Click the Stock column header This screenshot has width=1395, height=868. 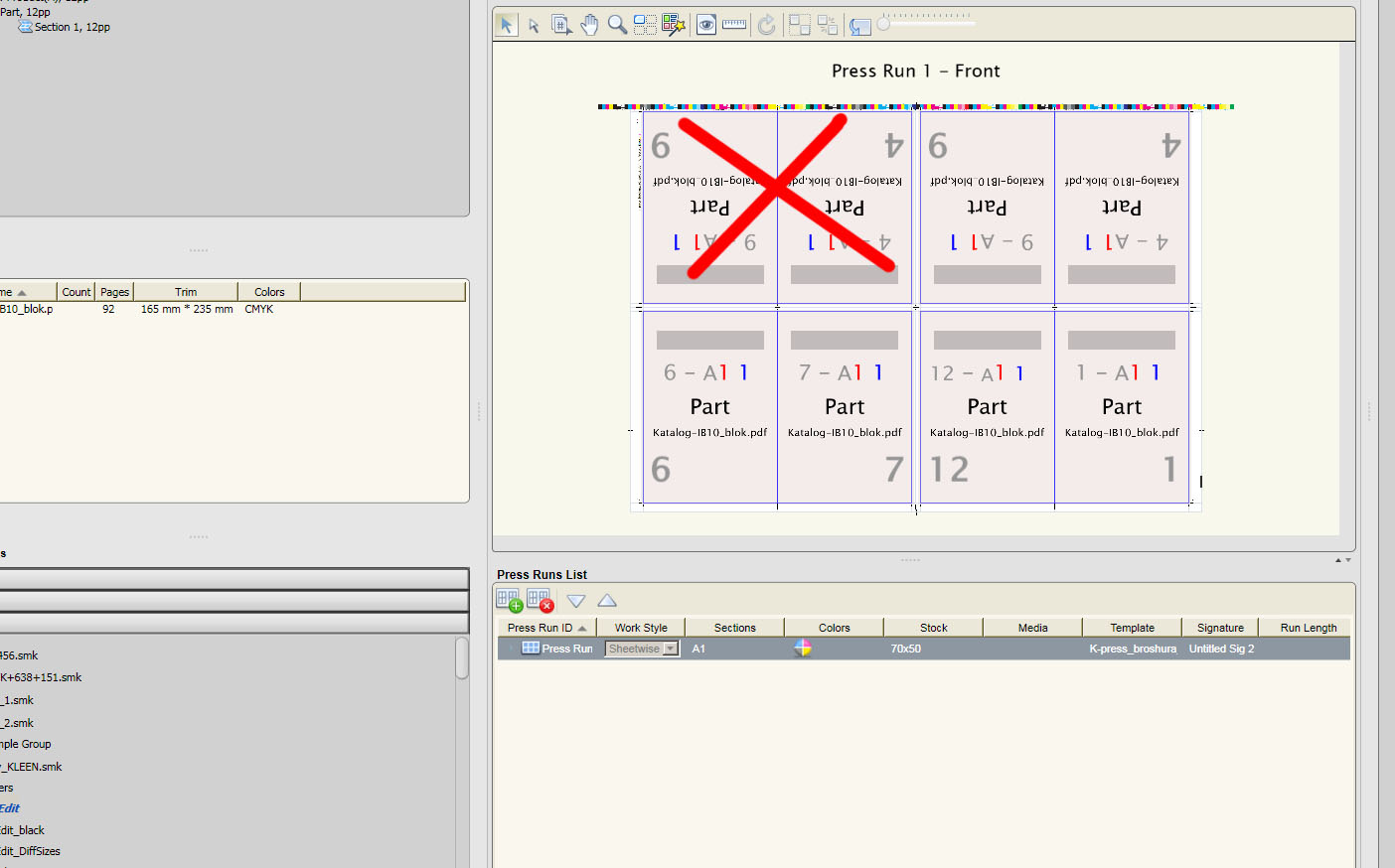[x=934, y=628]
